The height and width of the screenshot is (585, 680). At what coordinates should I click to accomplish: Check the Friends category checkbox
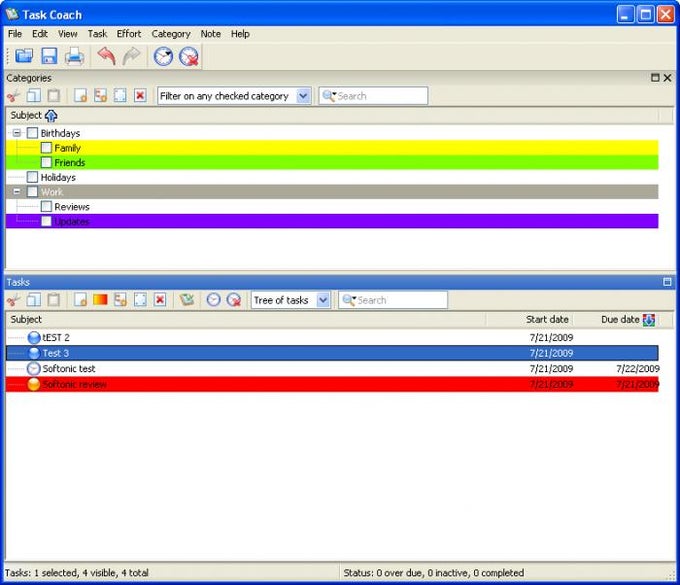(46, 163)
